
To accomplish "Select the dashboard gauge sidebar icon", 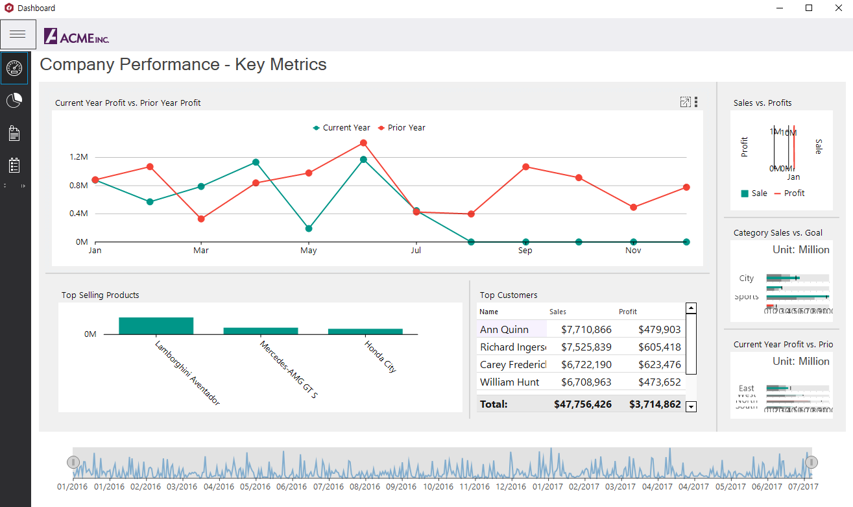I will tap(14, 69).
